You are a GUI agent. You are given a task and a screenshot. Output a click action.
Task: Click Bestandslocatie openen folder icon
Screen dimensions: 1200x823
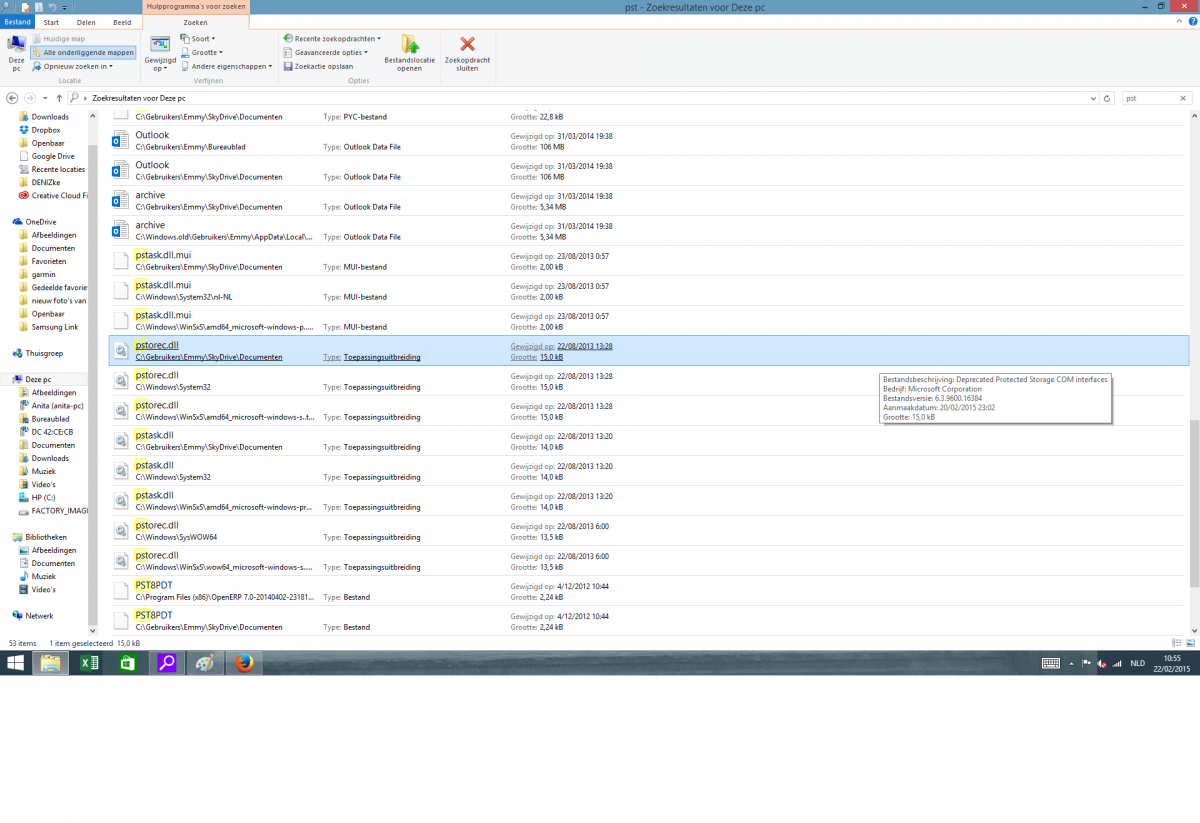click(410, 52)
